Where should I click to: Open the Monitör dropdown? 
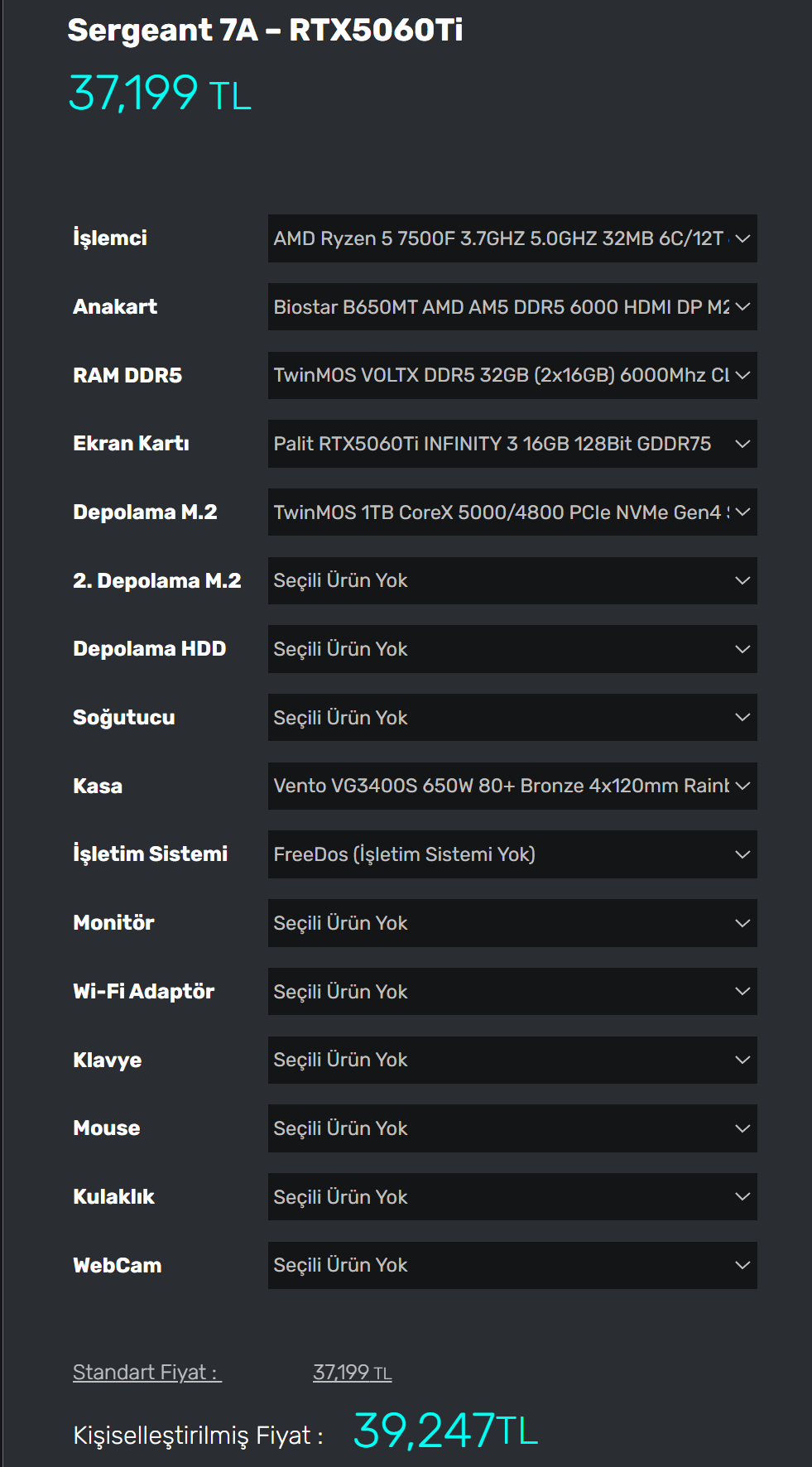point(512,923)
